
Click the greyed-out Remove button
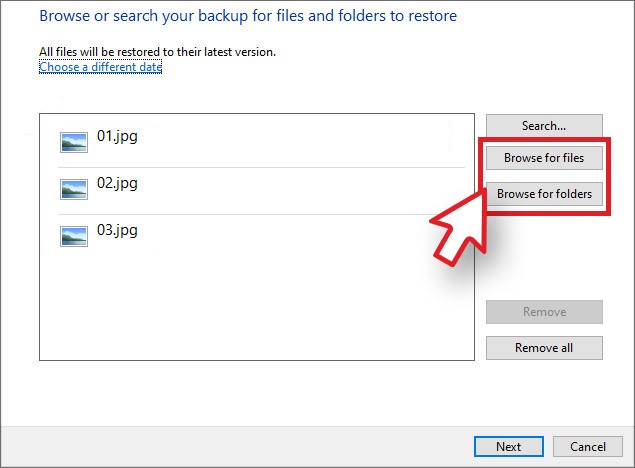(x=544, y=312)
